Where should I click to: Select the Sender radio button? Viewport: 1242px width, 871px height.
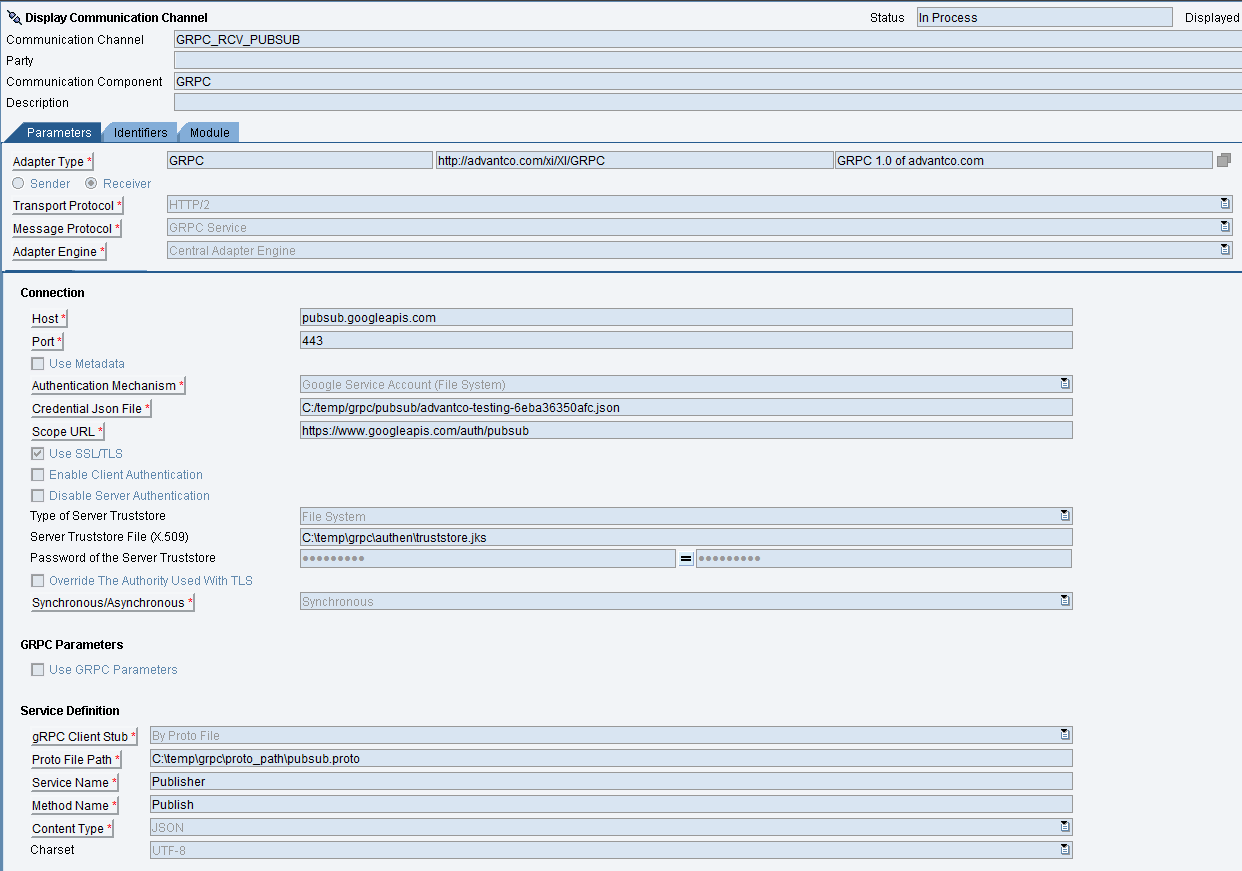(x=17, y=183)
